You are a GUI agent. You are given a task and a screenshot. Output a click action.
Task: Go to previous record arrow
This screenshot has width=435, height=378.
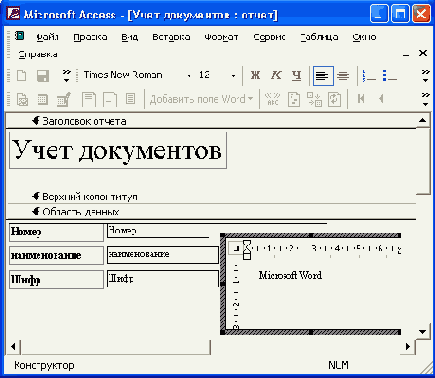pyautogui.click(x=381, y=99)
